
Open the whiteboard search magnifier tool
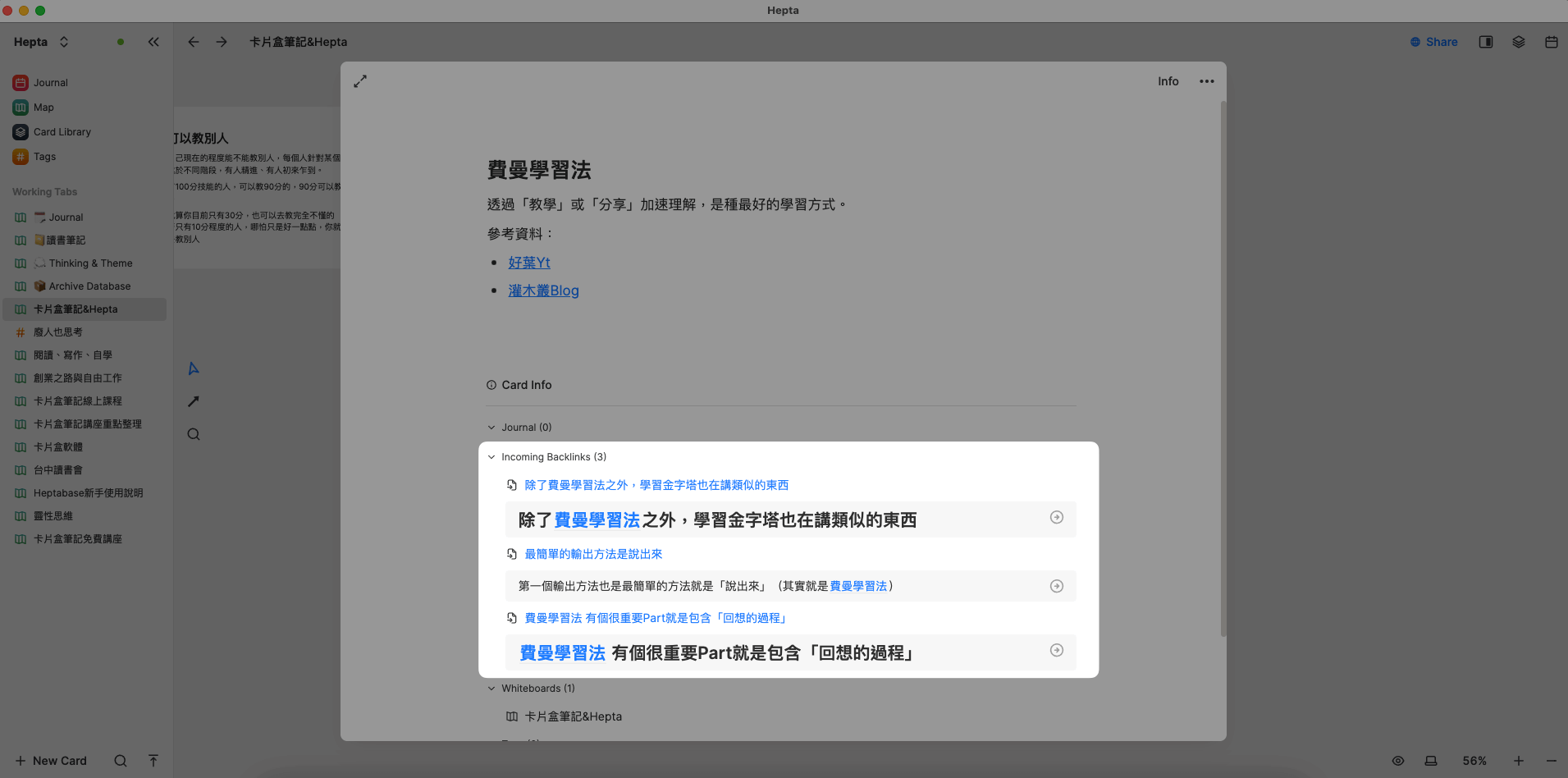click(193, 434)
